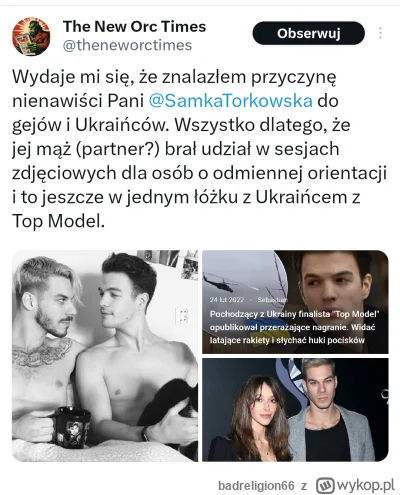Open the Top Model news headline image
This screenshot has height=495, width=400.
(x=295, y=302)
